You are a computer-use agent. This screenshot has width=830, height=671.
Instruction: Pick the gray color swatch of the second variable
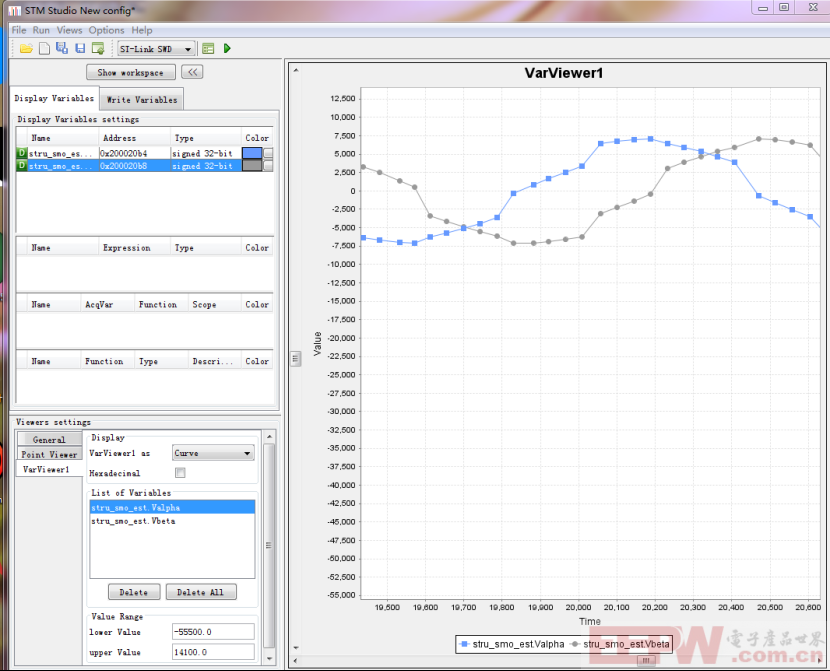pyautogui.click(x=252, y=166)
